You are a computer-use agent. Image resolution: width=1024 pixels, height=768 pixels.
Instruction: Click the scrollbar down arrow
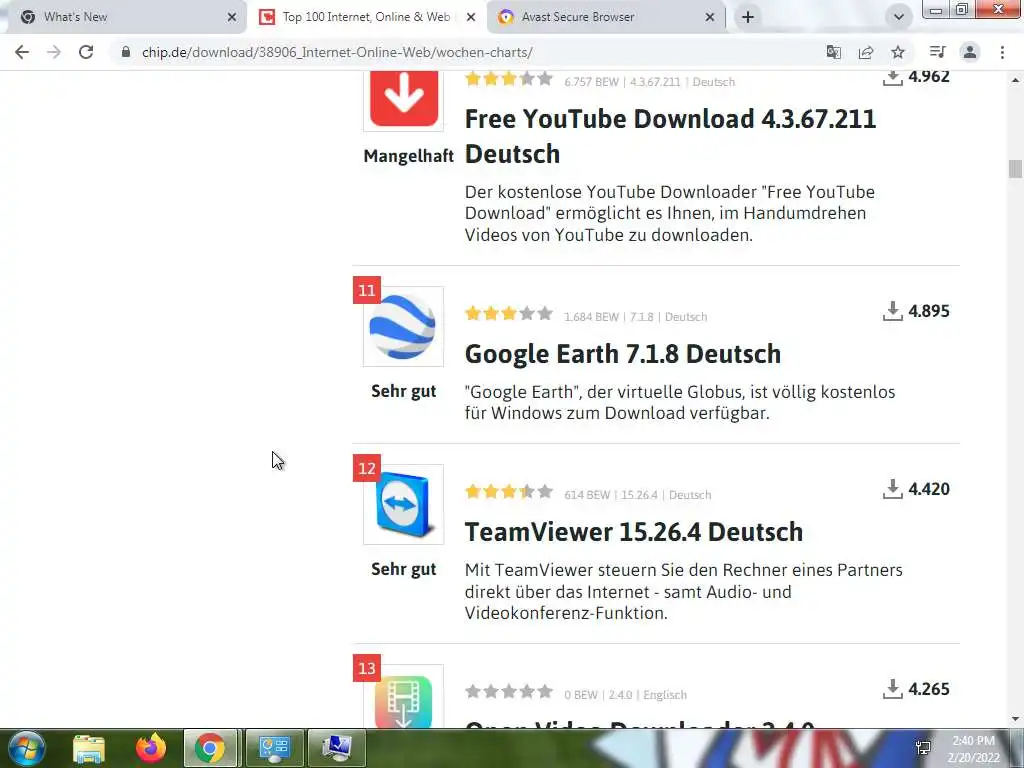point(1015,720)
